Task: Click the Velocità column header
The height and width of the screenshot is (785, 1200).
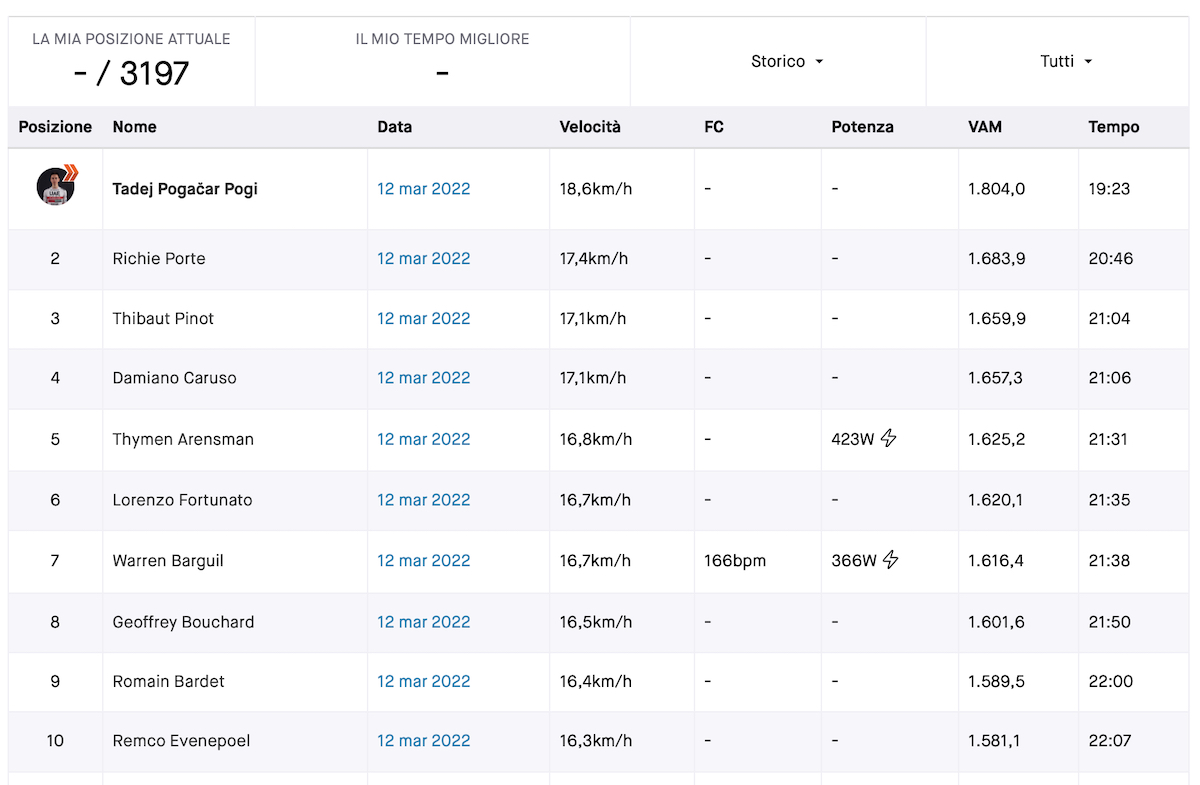Action: click(590, 127)
